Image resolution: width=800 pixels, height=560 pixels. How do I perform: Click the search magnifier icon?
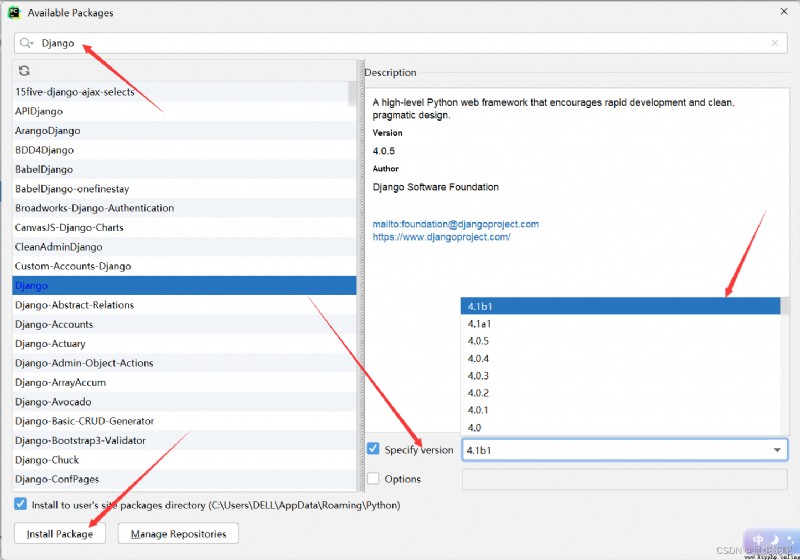point(26,43)
